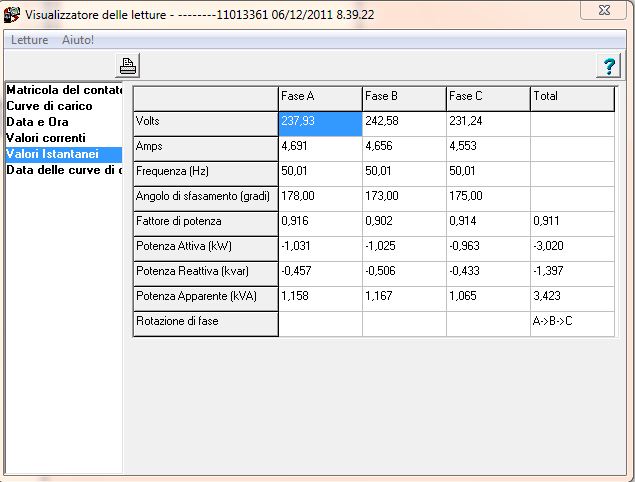
Task: Click the application icon in the title bar
Action: pos(12,14)
